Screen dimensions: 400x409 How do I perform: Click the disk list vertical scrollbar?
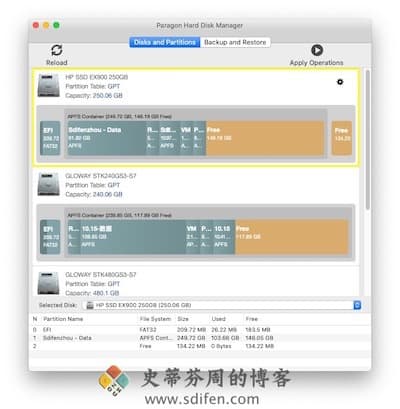[367, 140]
